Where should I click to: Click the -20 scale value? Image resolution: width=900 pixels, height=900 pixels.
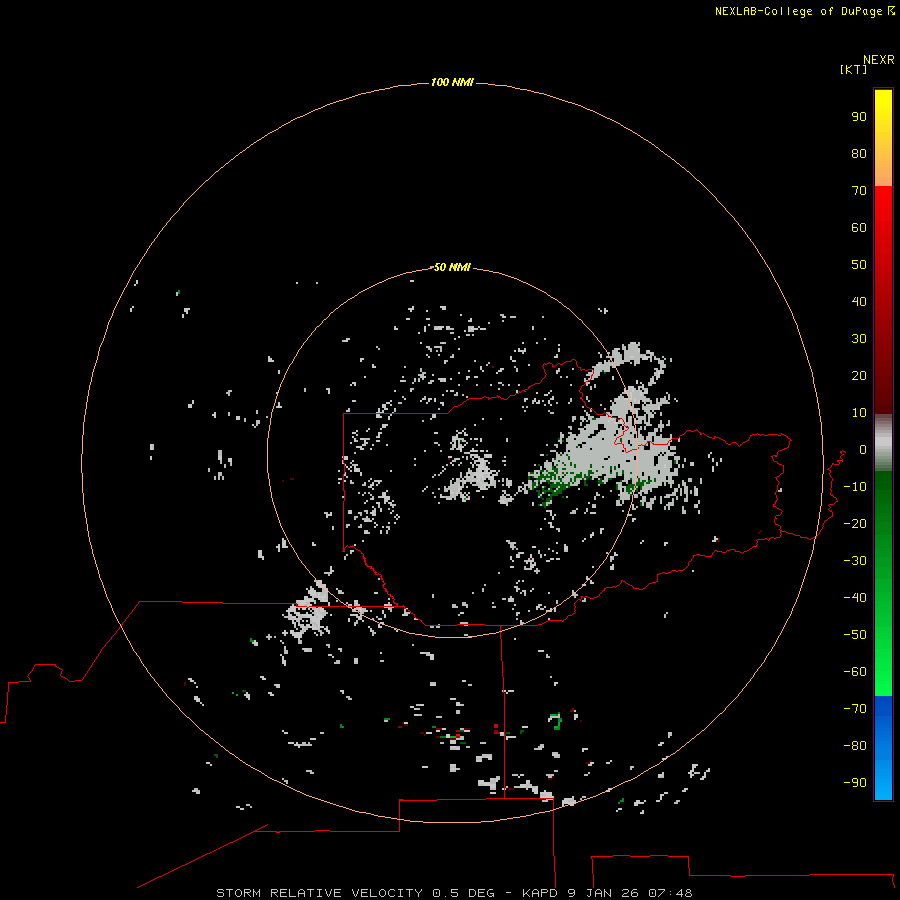tap(855, 523)
